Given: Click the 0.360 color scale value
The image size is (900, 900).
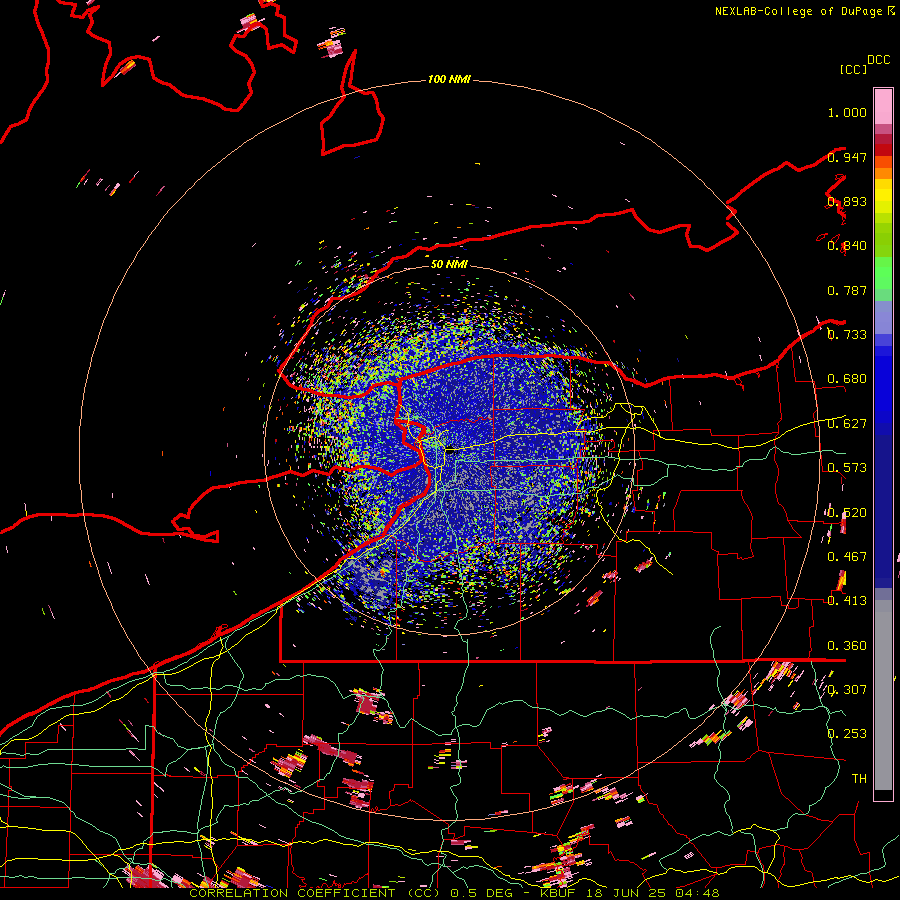Looking at the screenshot, I should [847, 646].
